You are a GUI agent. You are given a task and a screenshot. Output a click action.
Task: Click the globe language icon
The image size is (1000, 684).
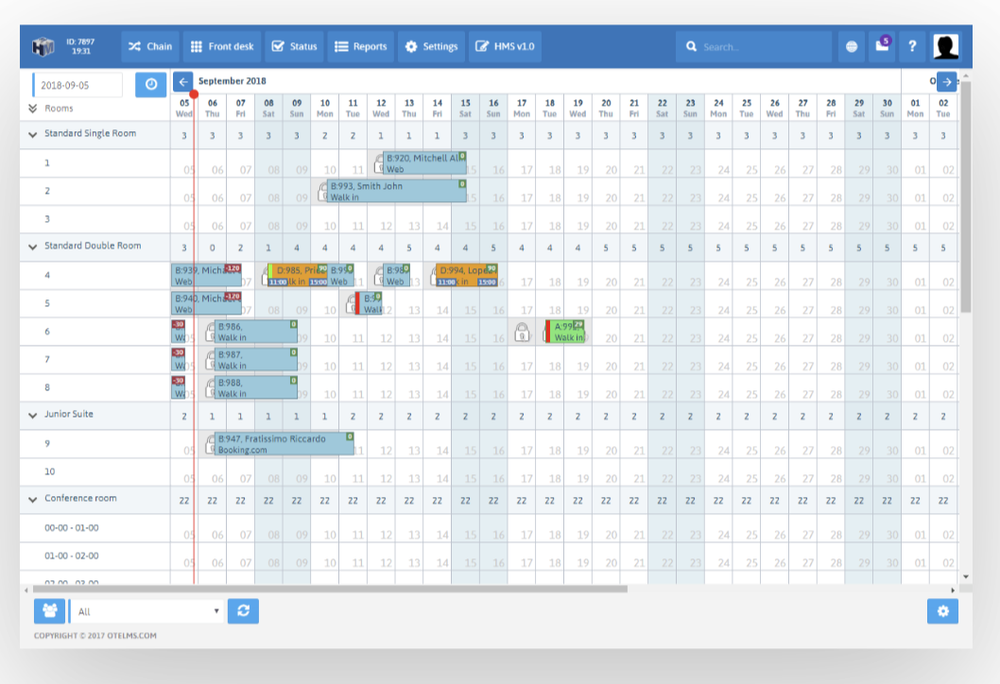click(x=851, y=47)
